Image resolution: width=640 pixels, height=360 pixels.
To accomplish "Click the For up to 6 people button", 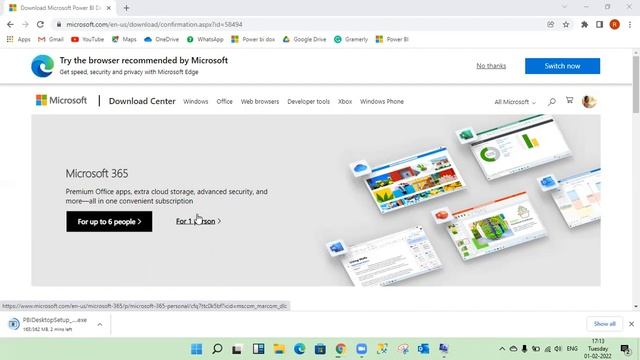I will 109,222.
